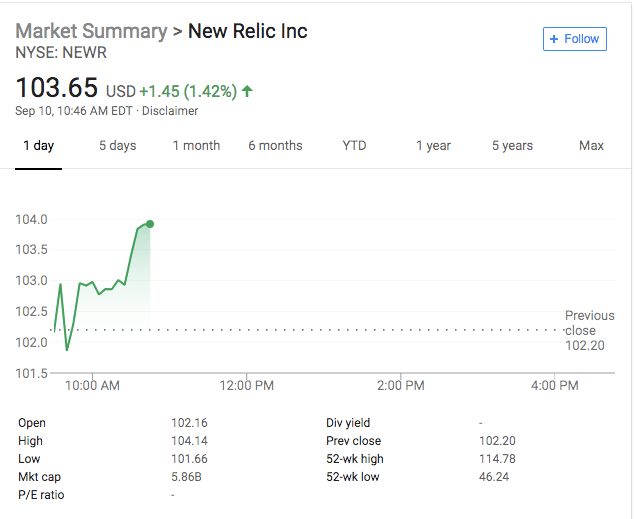Open the Disclaimer link
The height and width of the screenshot is (519, 634).
[170, 111]
